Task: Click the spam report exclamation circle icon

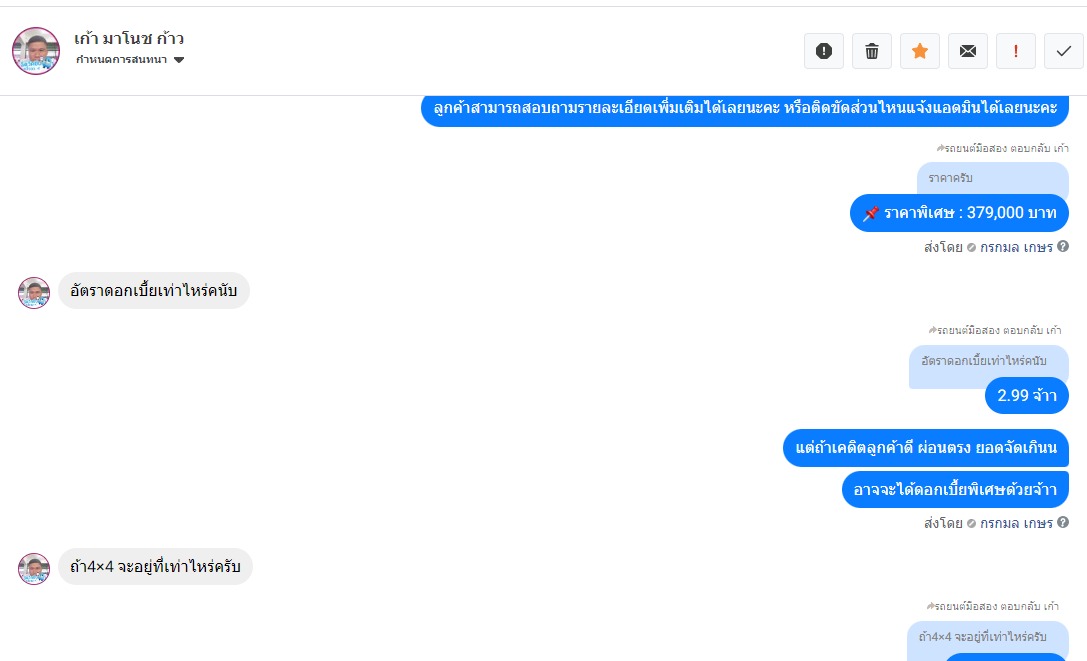Action: (823, 51)
